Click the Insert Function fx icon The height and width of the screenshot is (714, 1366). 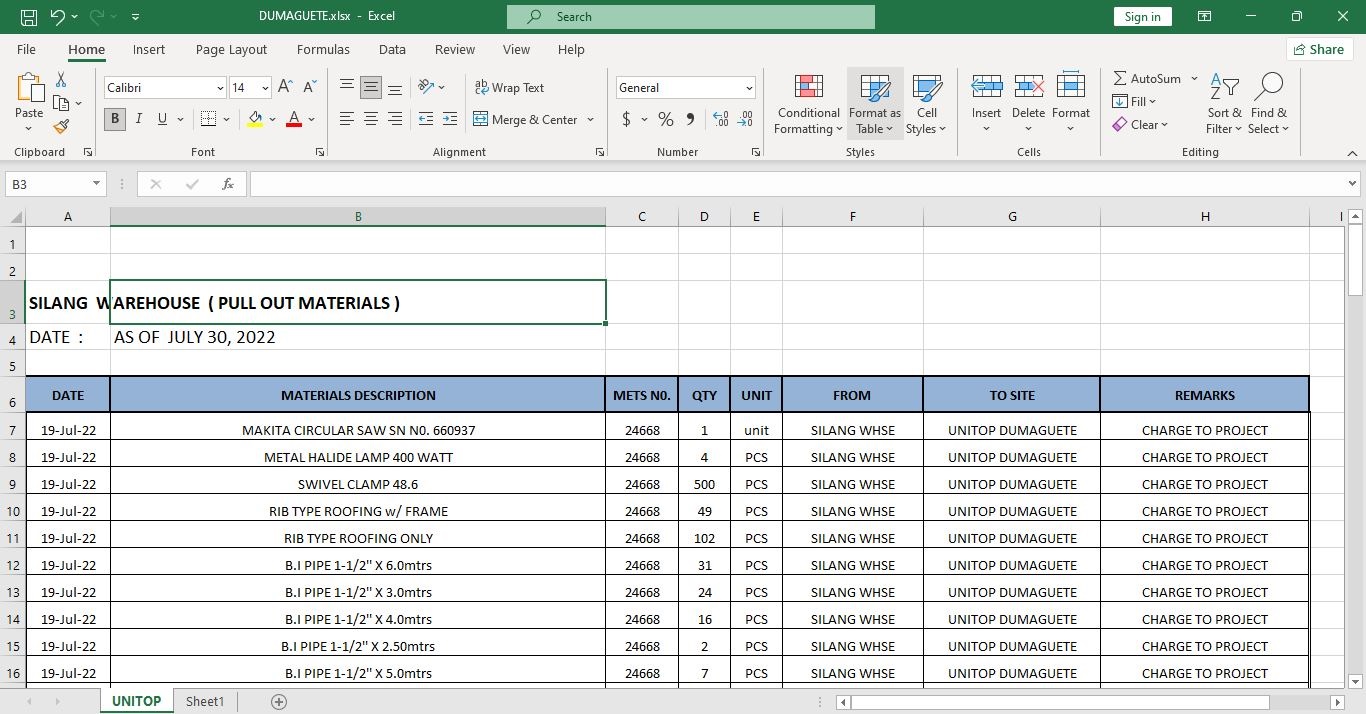pos(228,184)
